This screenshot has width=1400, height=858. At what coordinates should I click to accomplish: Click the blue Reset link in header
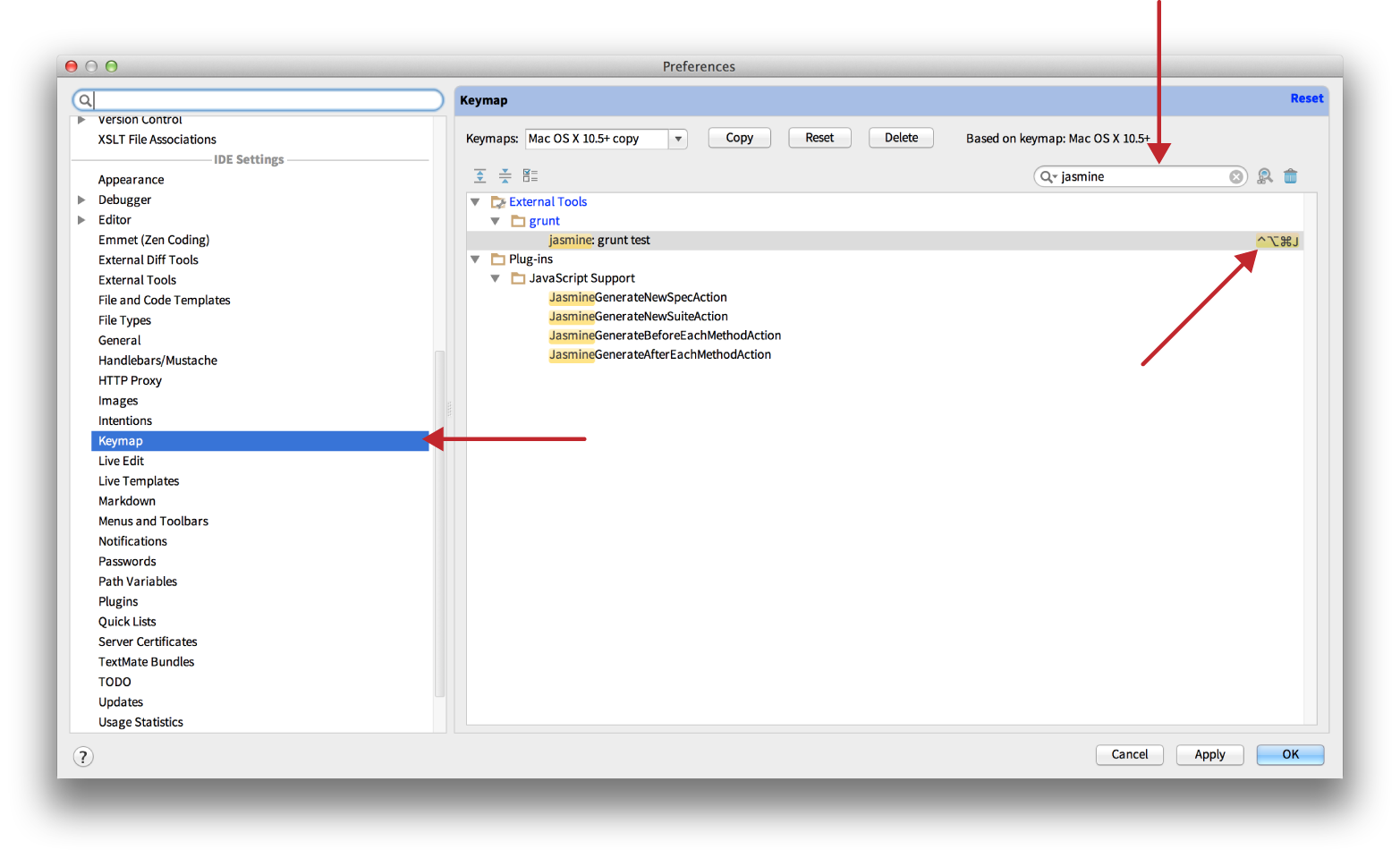[x=1305, y=99]
